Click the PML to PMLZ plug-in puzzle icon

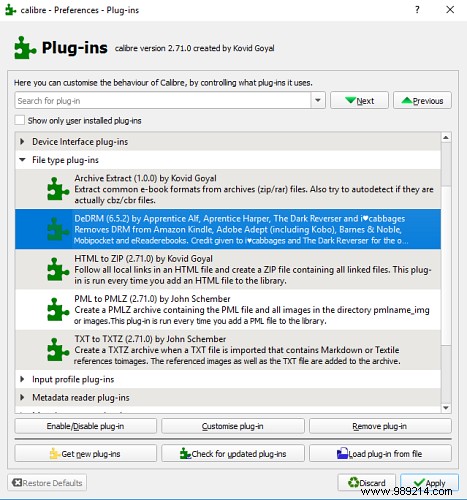coord(58,310)
